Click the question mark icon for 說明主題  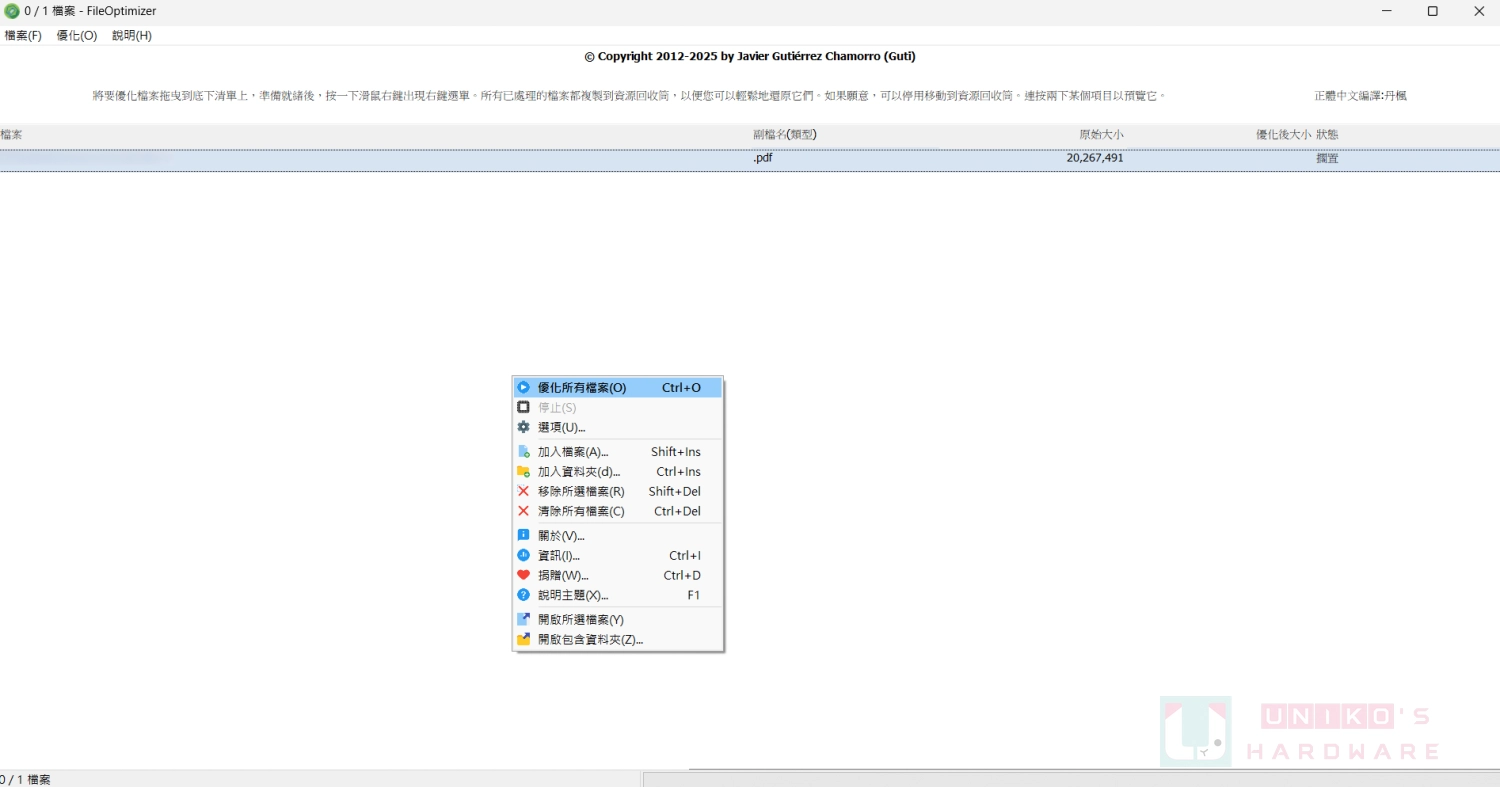pyautogui.click(x=523, y=595)
